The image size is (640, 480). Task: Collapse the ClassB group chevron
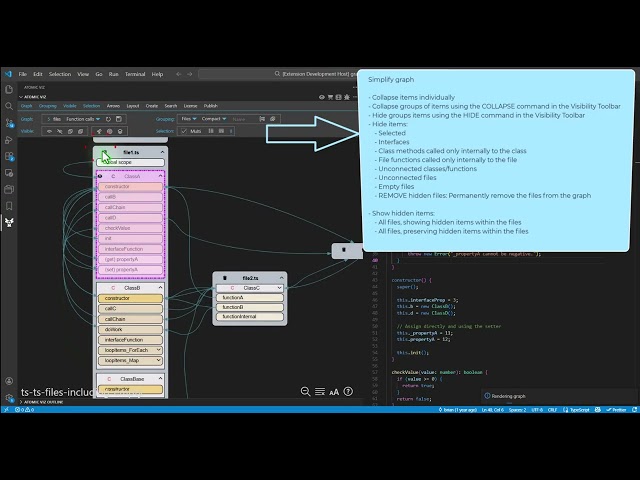pos(160,287)
